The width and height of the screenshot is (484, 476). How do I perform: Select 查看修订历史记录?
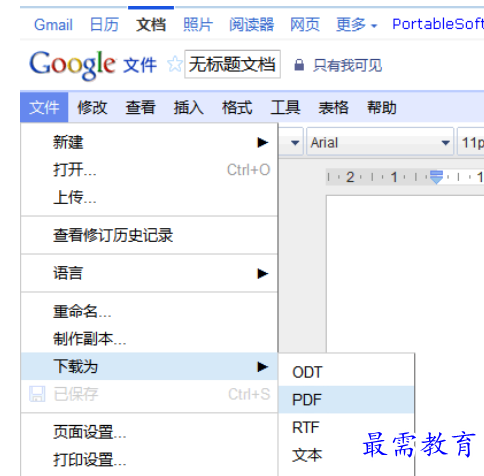tap(149, 235)
